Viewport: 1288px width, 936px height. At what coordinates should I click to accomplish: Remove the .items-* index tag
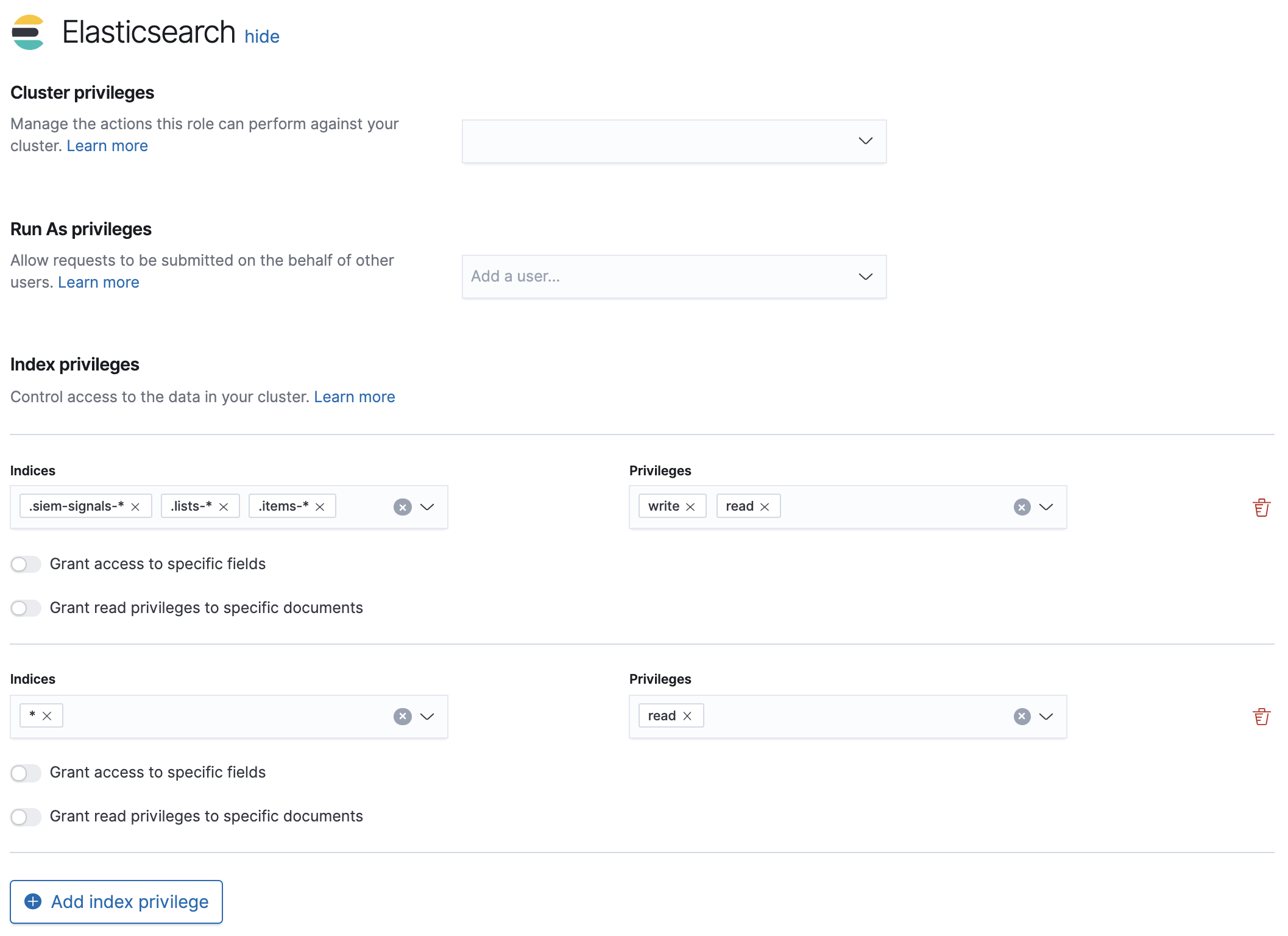320,507
